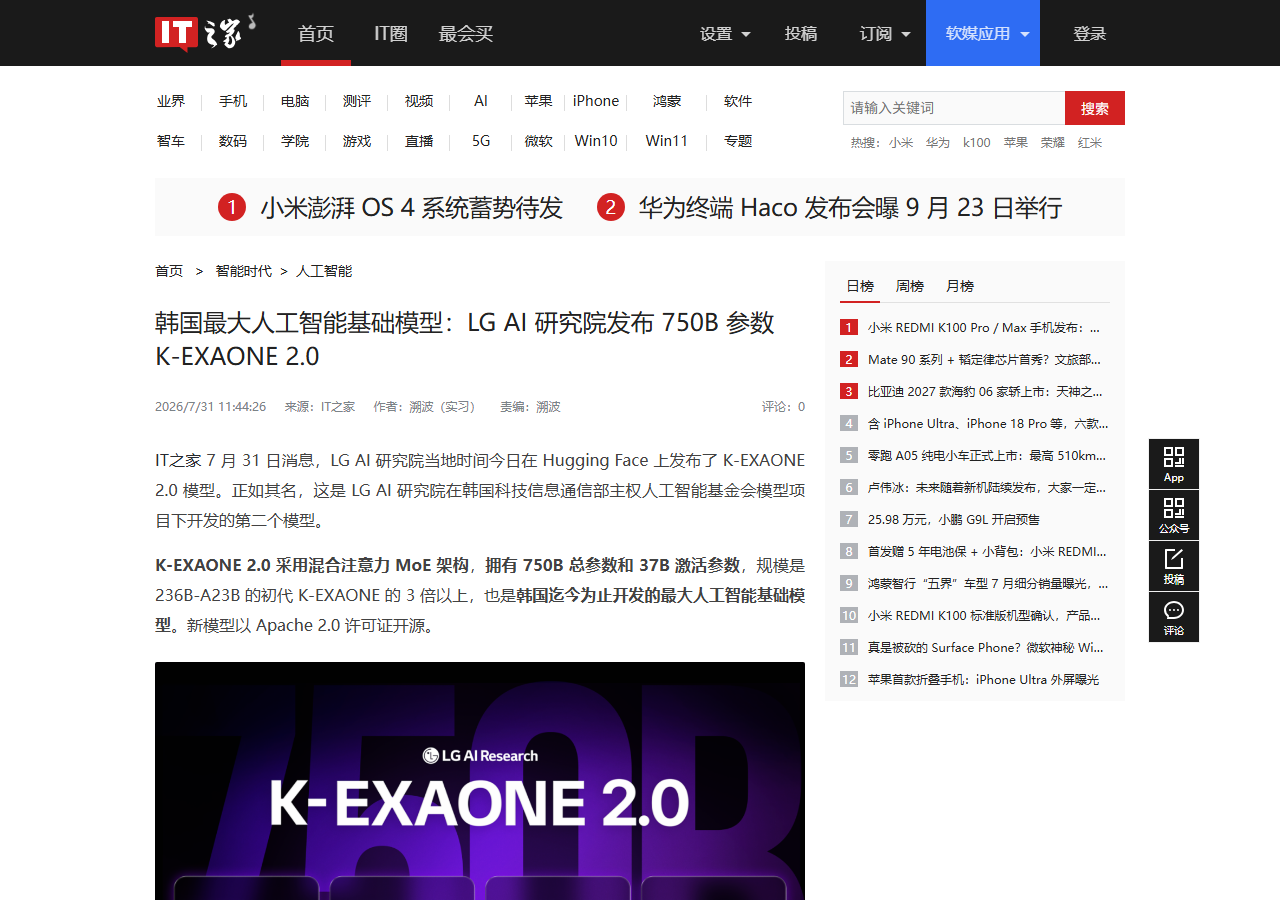
Task: Open the AI category link
Action: click(x=481, y=101)
